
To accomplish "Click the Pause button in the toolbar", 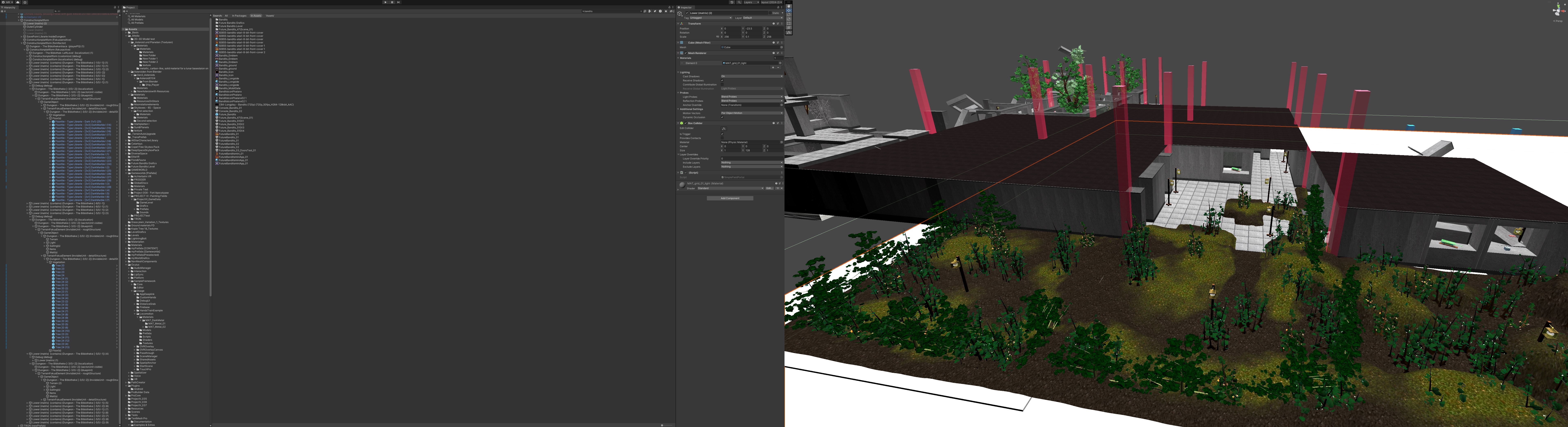I will tap(392, 2).
